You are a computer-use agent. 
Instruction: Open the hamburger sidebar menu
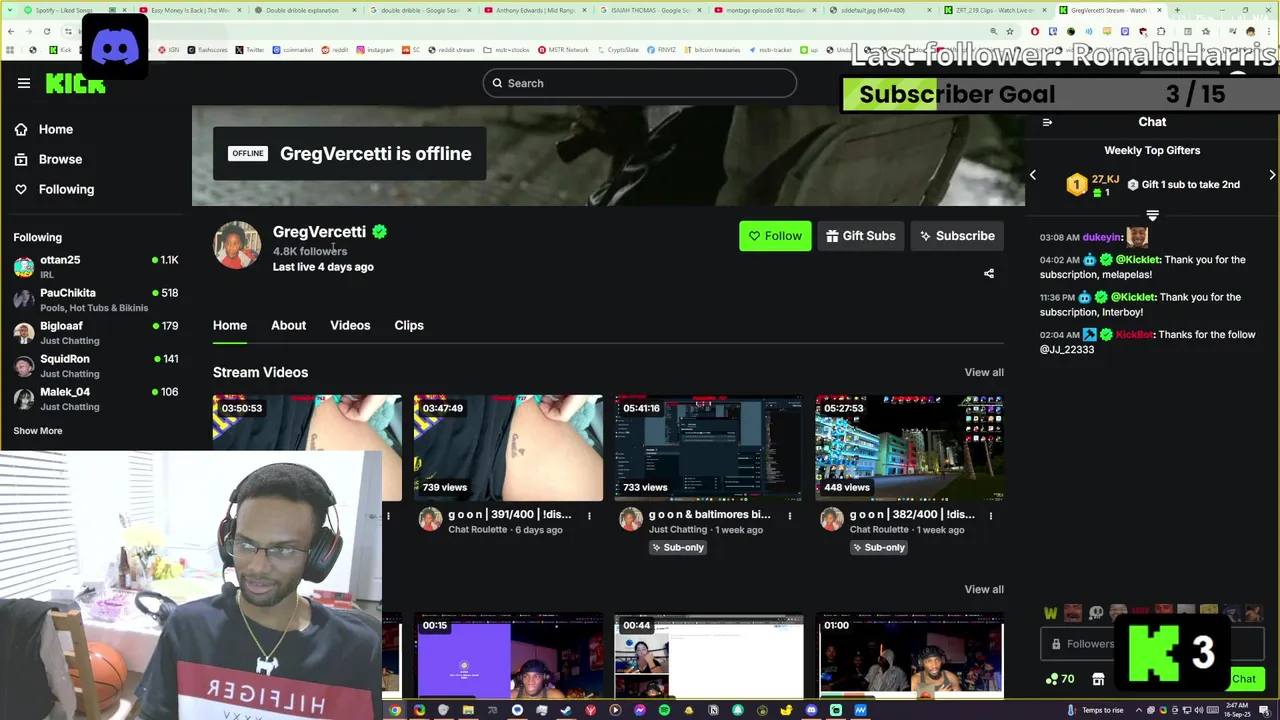pyautogui.click(x=24, y=83)
